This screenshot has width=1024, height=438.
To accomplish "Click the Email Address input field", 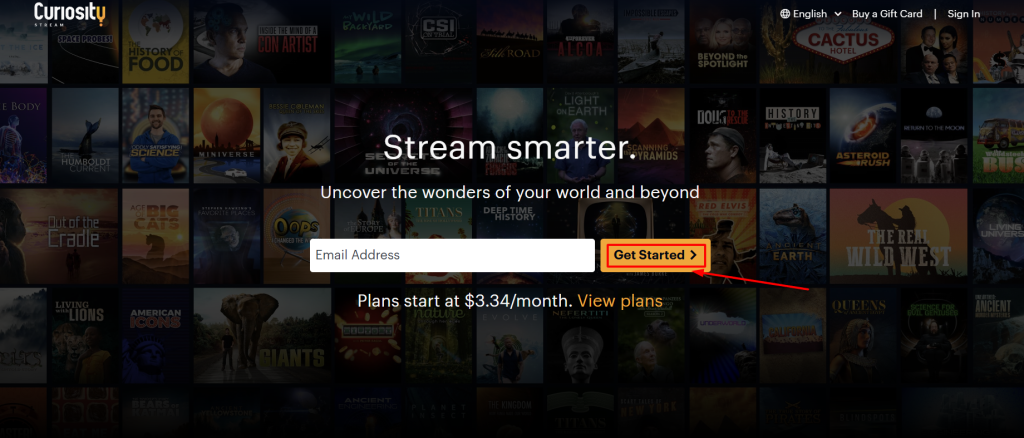I will (x=453, y=255).
